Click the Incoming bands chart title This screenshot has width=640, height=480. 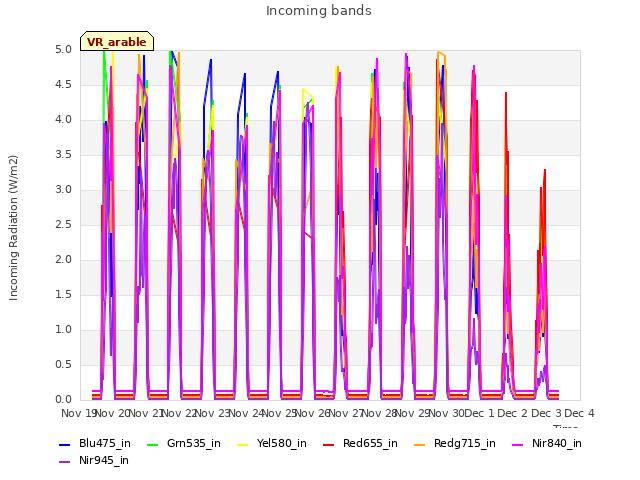point(319,11)
